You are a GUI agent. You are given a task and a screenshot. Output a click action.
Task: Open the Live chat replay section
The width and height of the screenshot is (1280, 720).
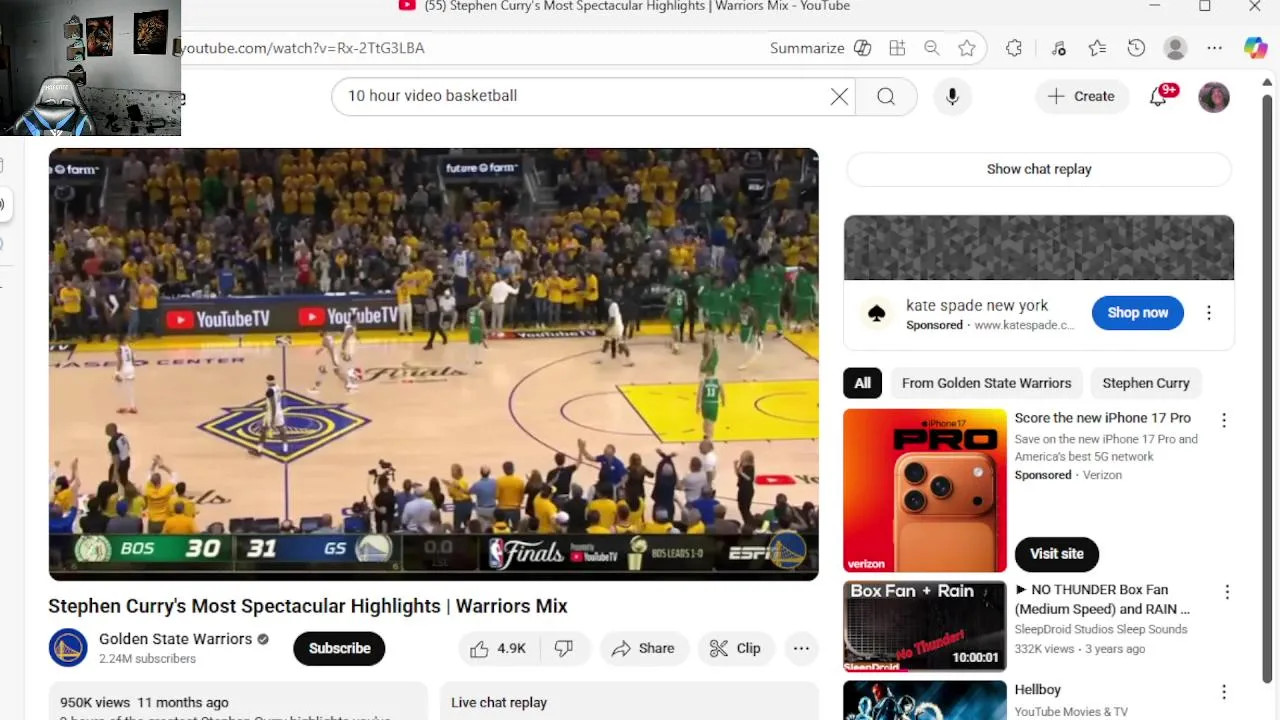coord(629,702)
